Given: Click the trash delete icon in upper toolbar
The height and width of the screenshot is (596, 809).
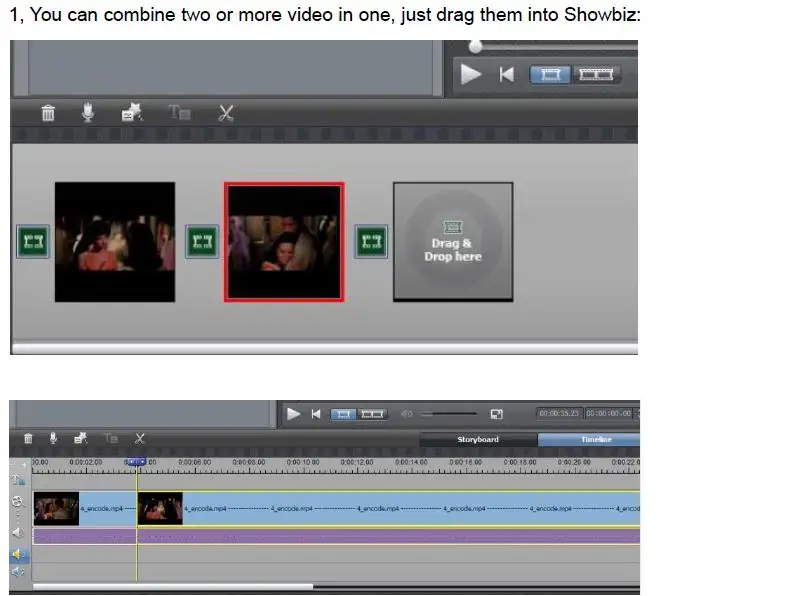Looking at the screenshot, I should [48, 112].
